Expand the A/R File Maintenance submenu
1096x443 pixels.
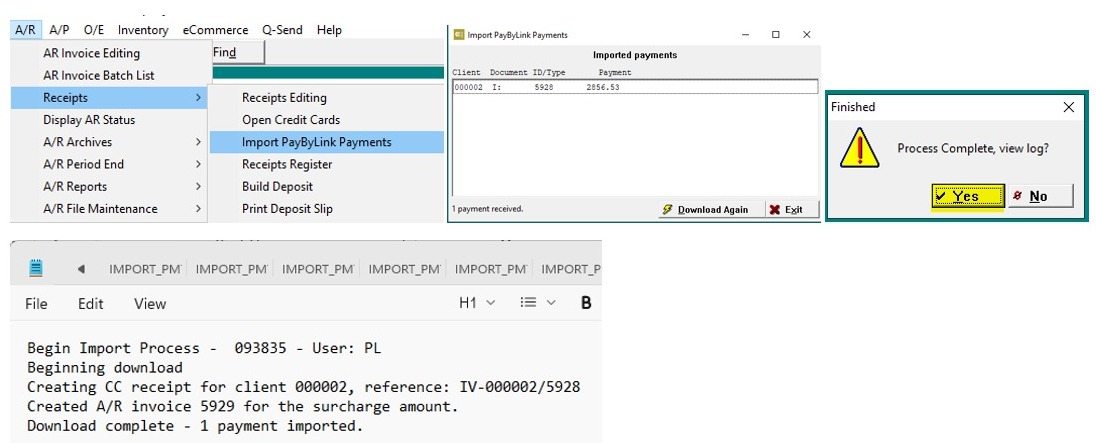point(109,209)
